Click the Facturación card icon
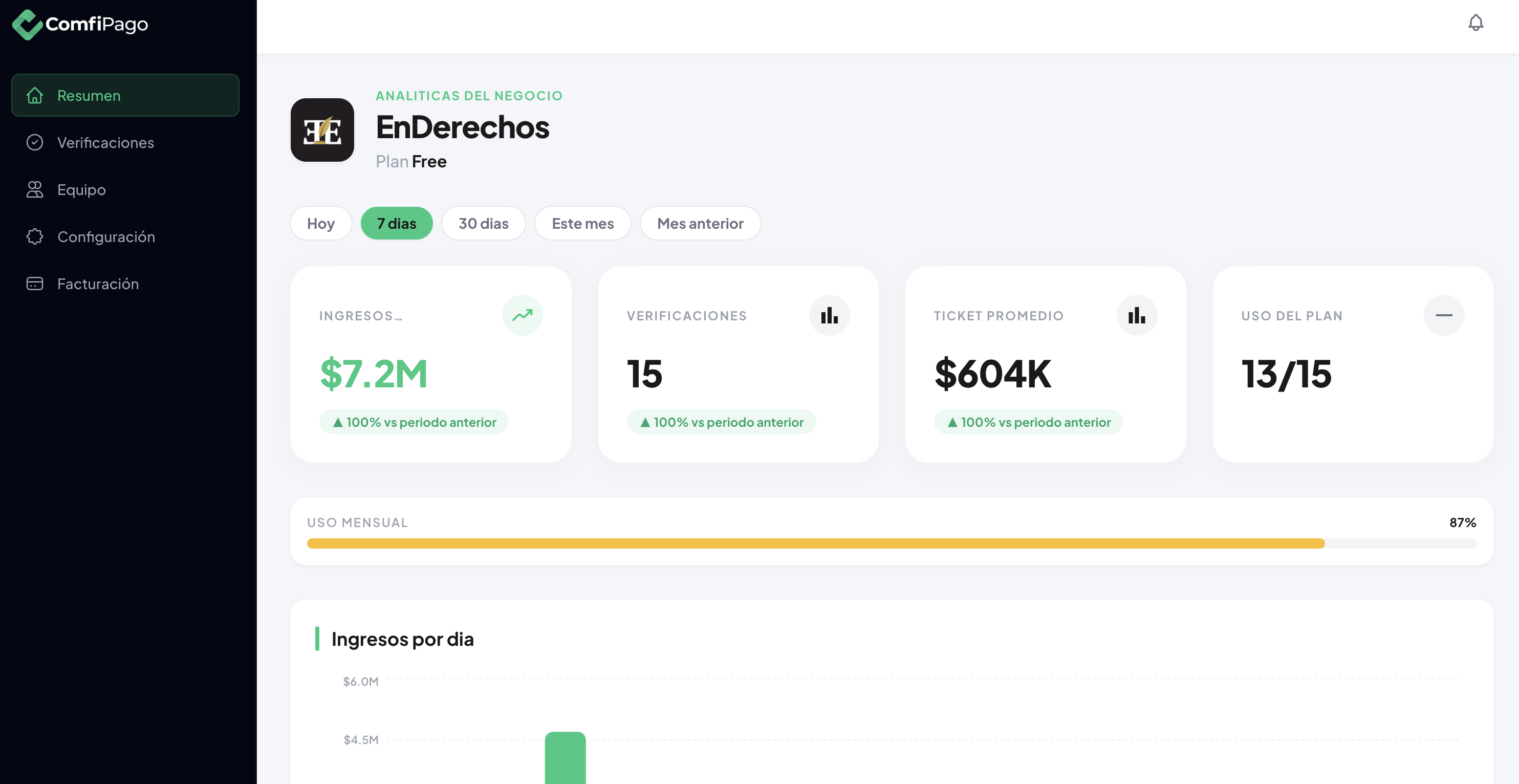 pos(35,284)
